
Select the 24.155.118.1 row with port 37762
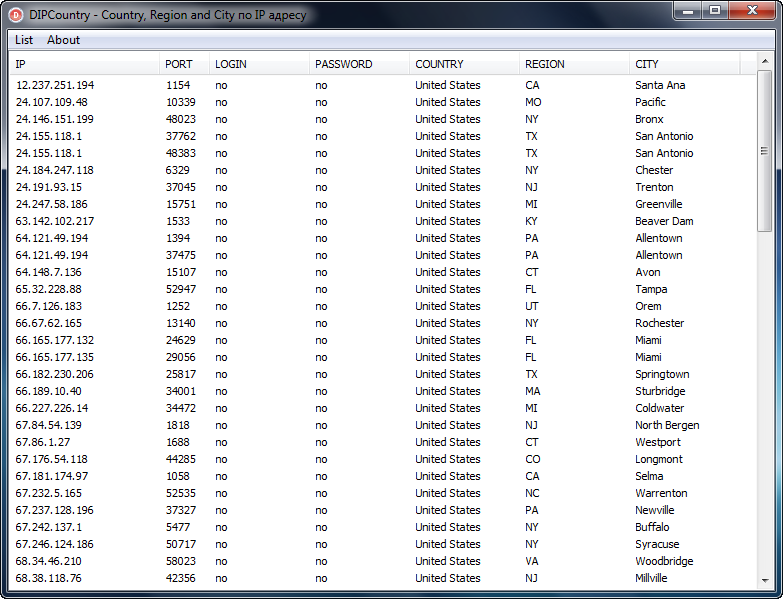point(383,136)
